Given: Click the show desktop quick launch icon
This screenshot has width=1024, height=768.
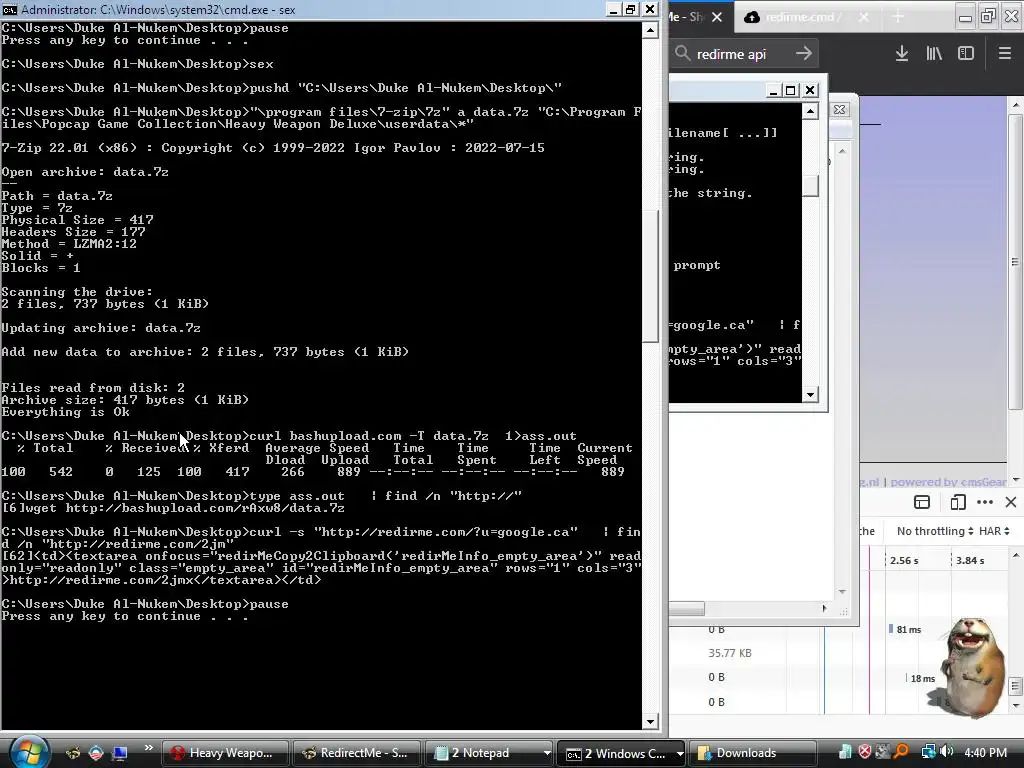Looking at the screenshot, I should (120, 753).
